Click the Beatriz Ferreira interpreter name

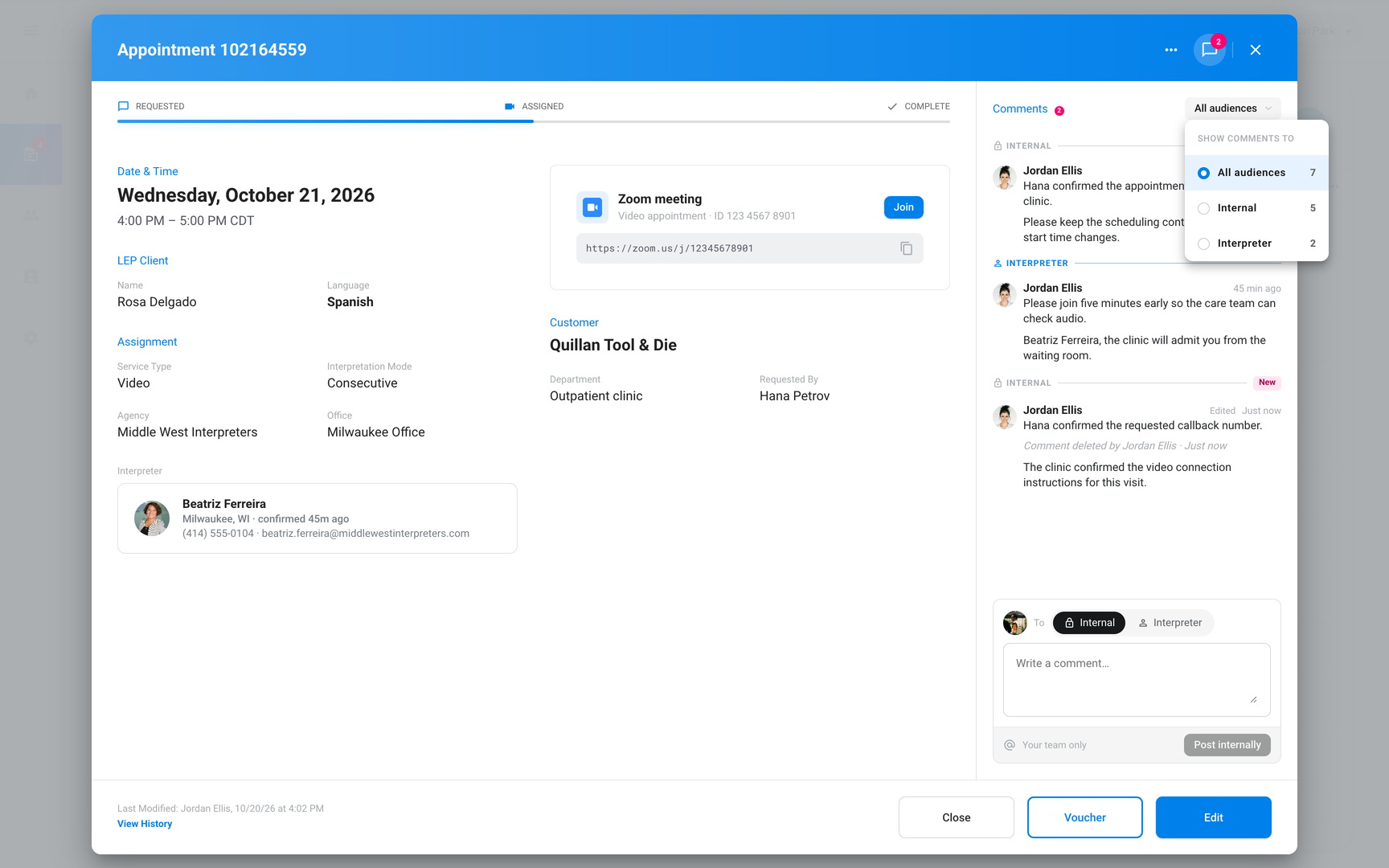pyautogui.click(x=224, y=504)
